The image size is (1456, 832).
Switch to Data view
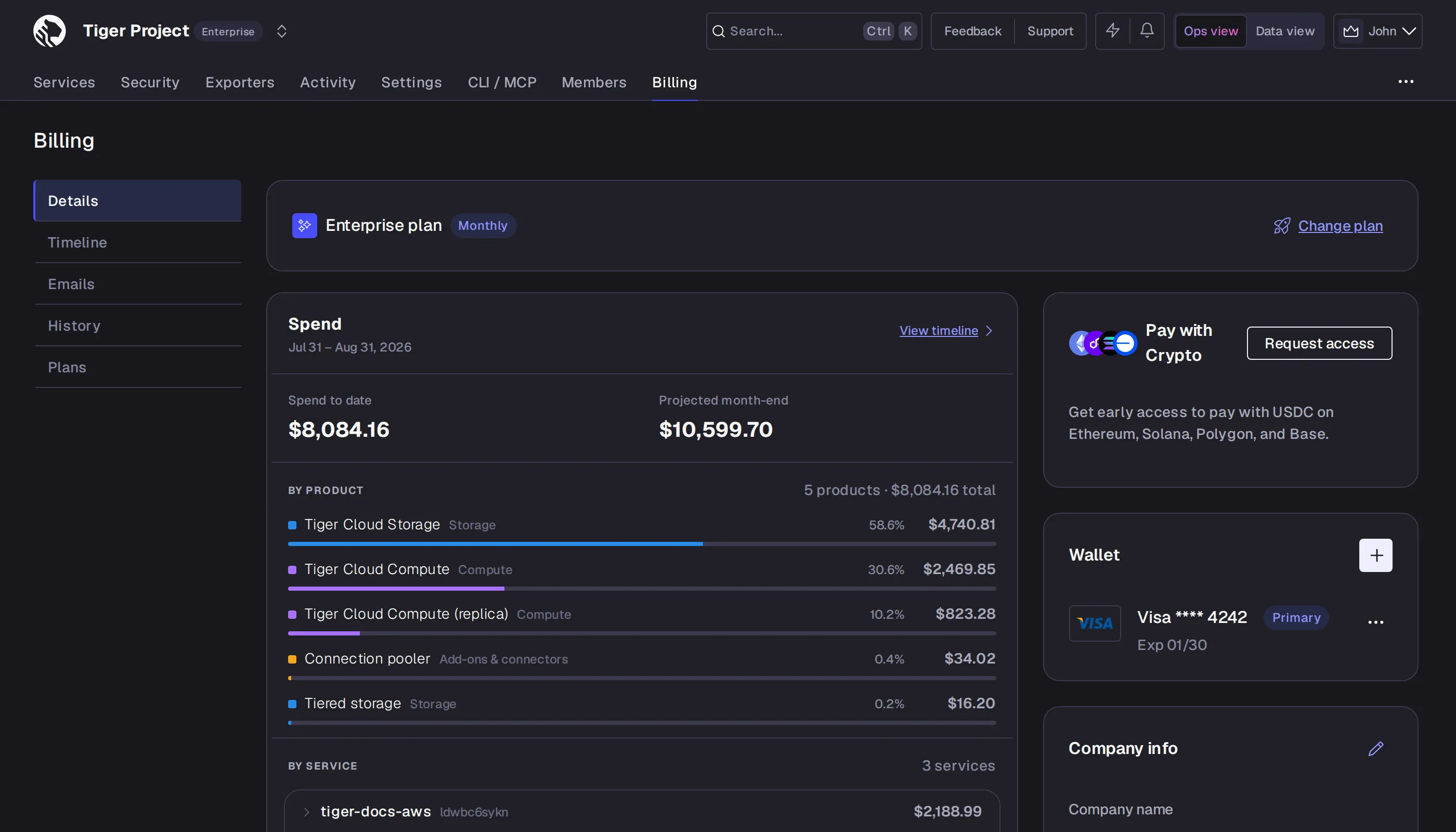pos(1284,31)
